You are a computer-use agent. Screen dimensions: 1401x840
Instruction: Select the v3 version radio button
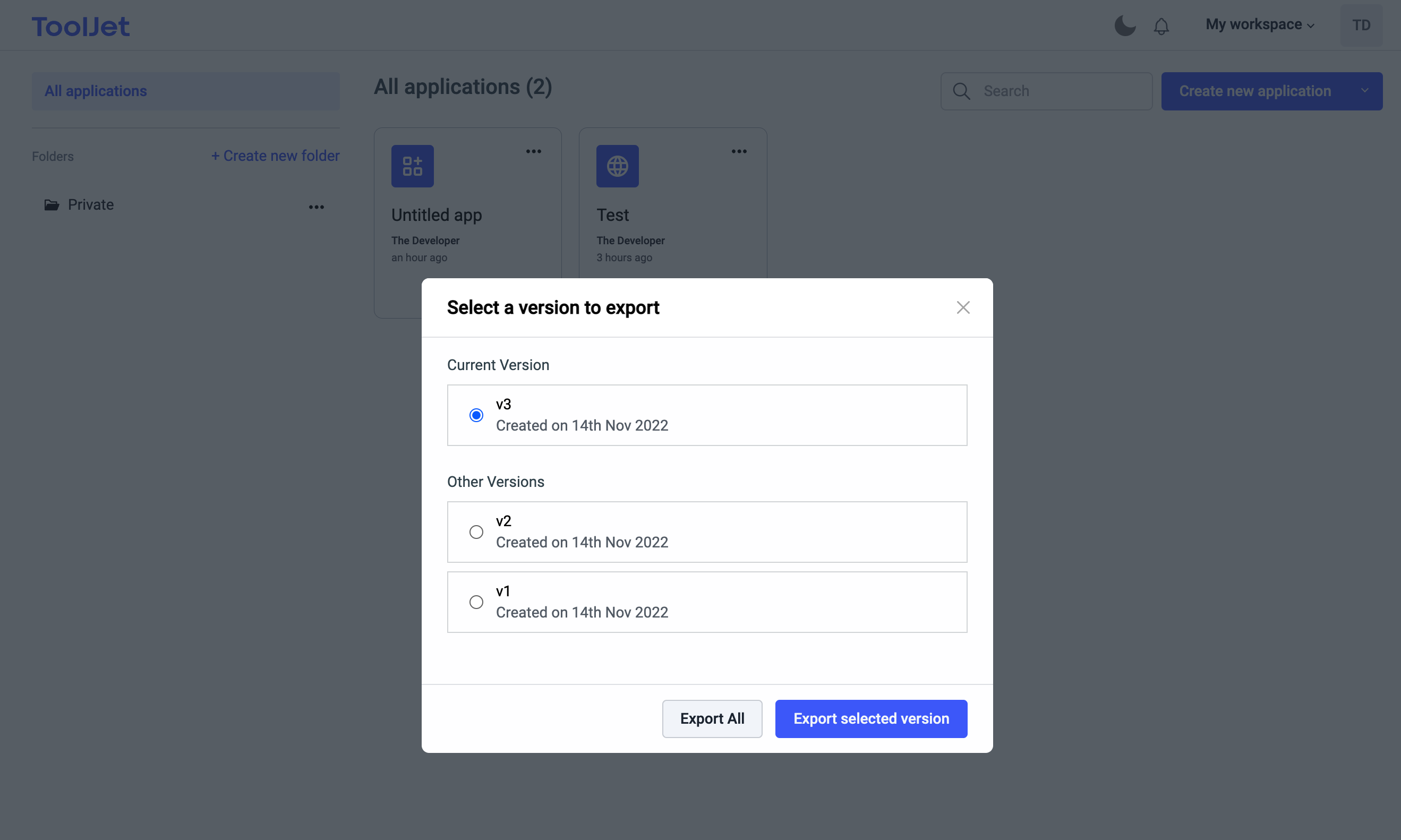[x=476, y=415]
